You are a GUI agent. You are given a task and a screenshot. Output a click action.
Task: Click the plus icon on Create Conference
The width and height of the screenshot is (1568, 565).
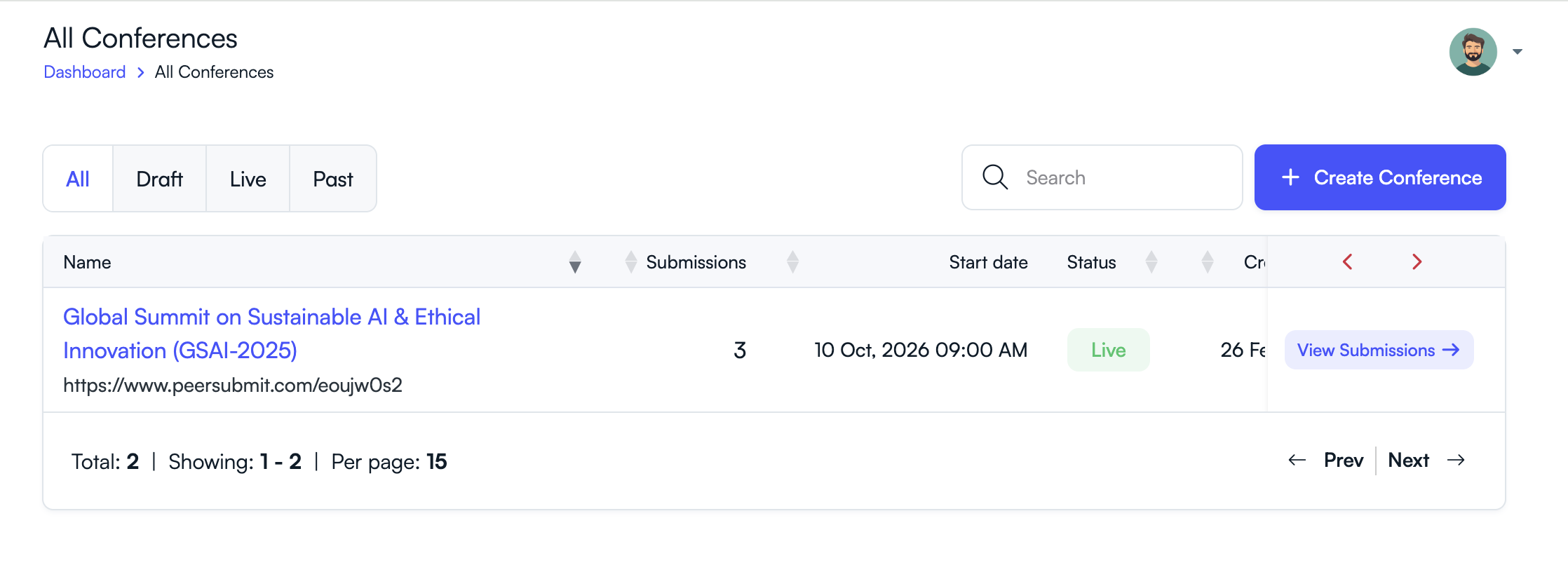[x=1290, y=177]
